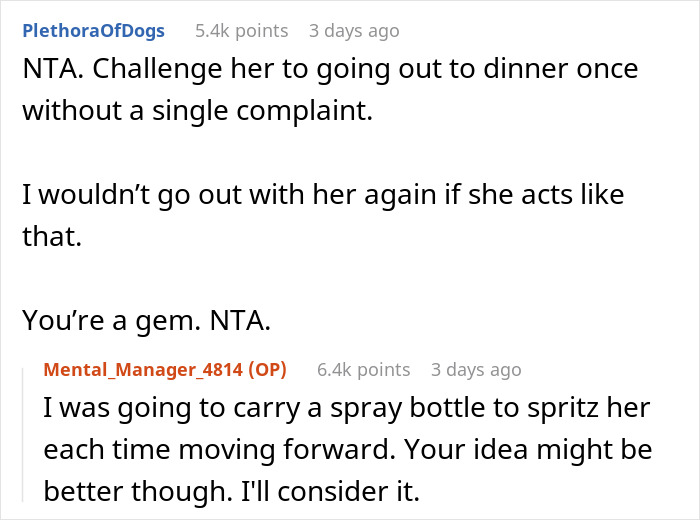
Task: Open PlethoraOfDogs user profile
Action: (96, 31)
